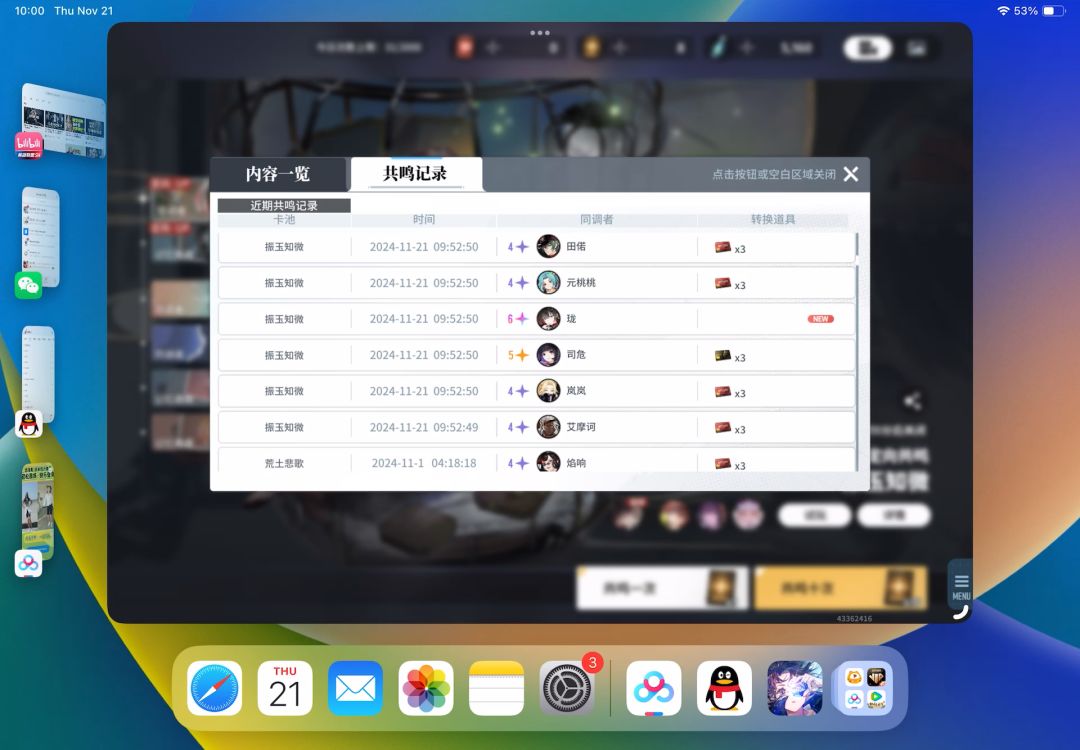
Task: Open the Photos app in the dock
Action: click(x=426, y=688)
